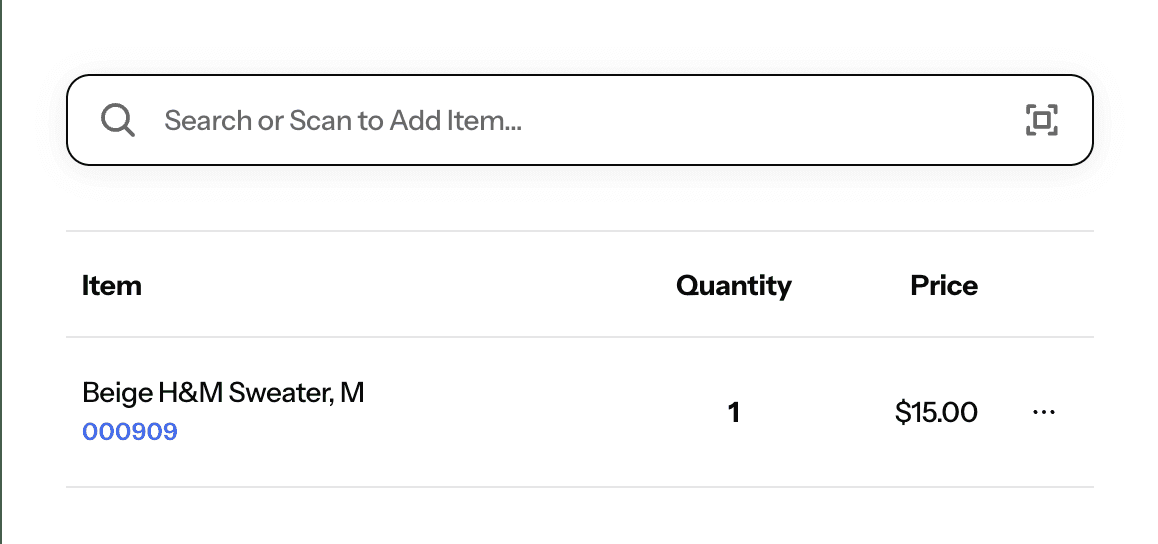Image resolution: width=1158 pixels, height=544 pixels.
Task: Focus the Search or Scan to Add Item field
Action: click(579, 120)
